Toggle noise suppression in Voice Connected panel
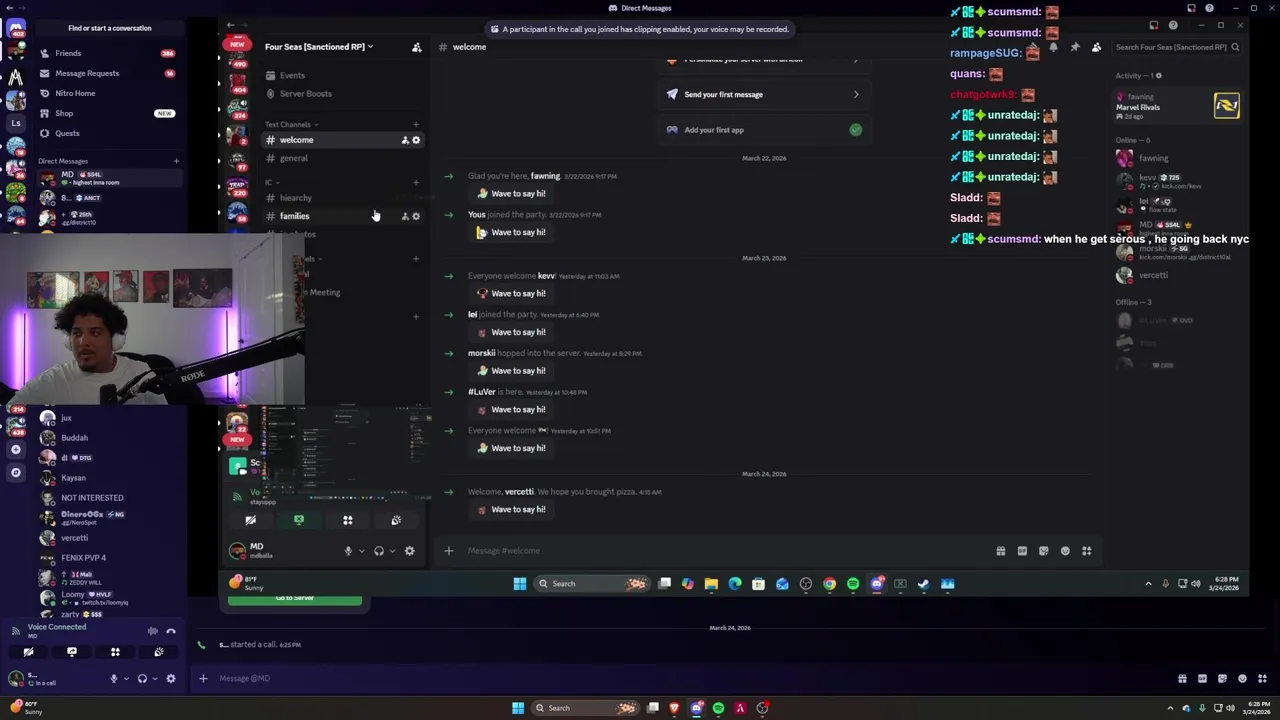The image size is (1280, 720). [153, 631]
